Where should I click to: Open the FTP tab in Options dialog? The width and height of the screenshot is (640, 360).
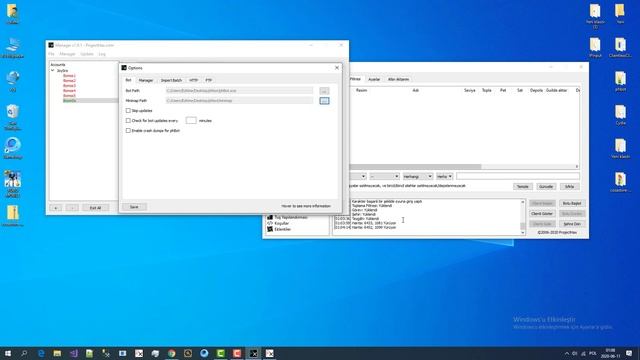tap(209, 80)
